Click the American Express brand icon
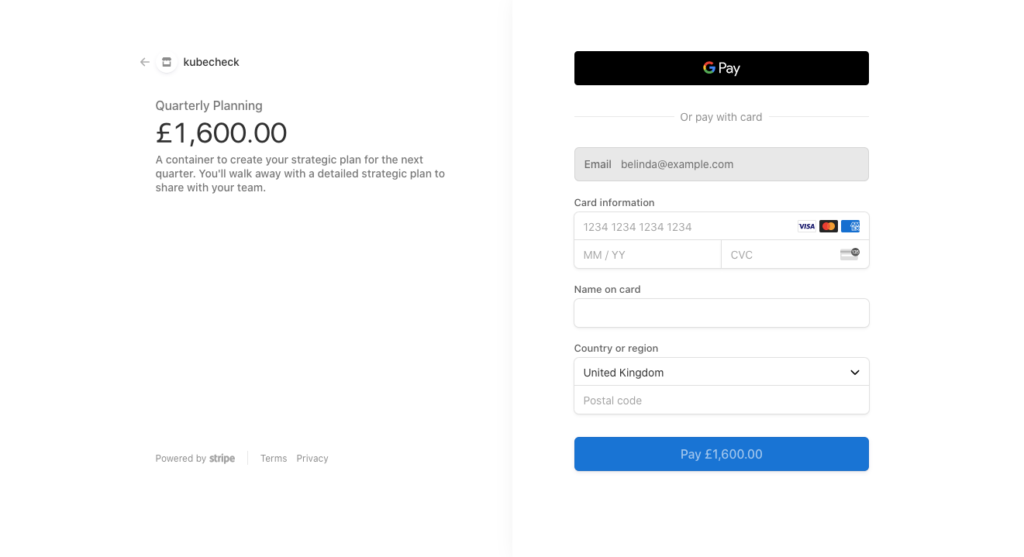This screenshot has height=557, width=1024. click(850, 226)
